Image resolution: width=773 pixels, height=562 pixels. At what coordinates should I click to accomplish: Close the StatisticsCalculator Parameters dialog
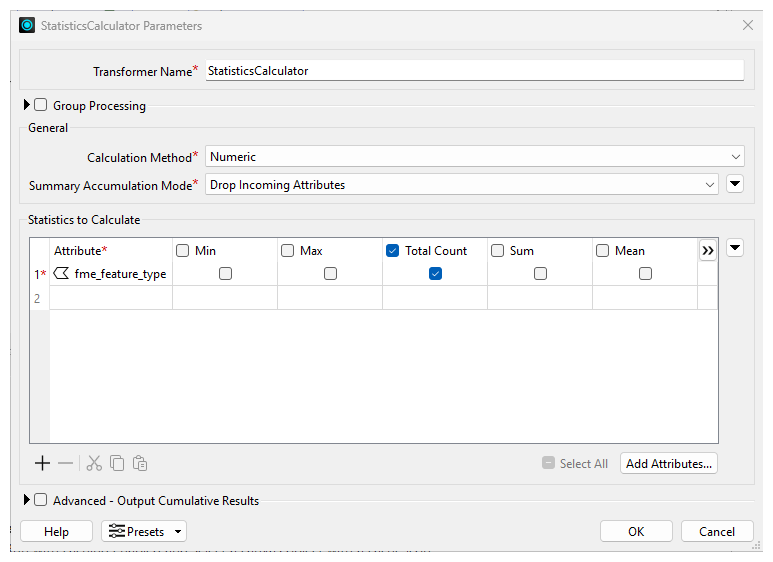pos(748,25)
